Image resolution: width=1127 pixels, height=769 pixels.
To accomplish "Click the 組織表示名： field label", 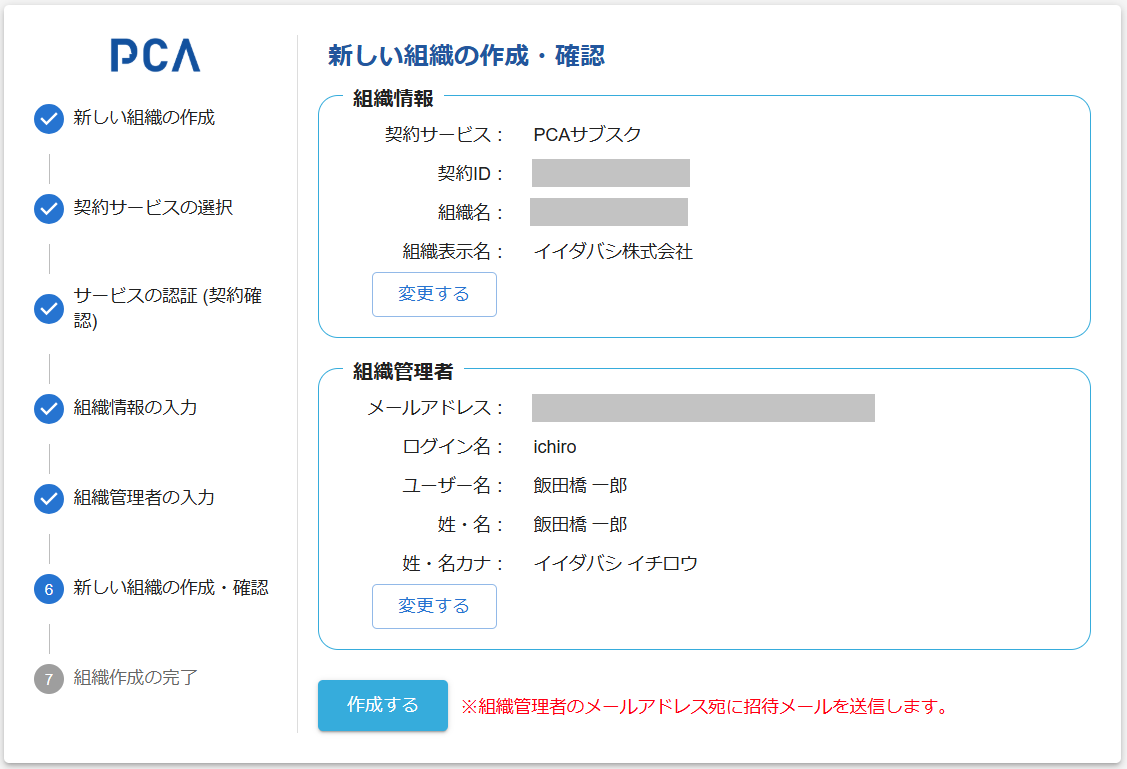I will pyautogui.click(x=454, y=252).
